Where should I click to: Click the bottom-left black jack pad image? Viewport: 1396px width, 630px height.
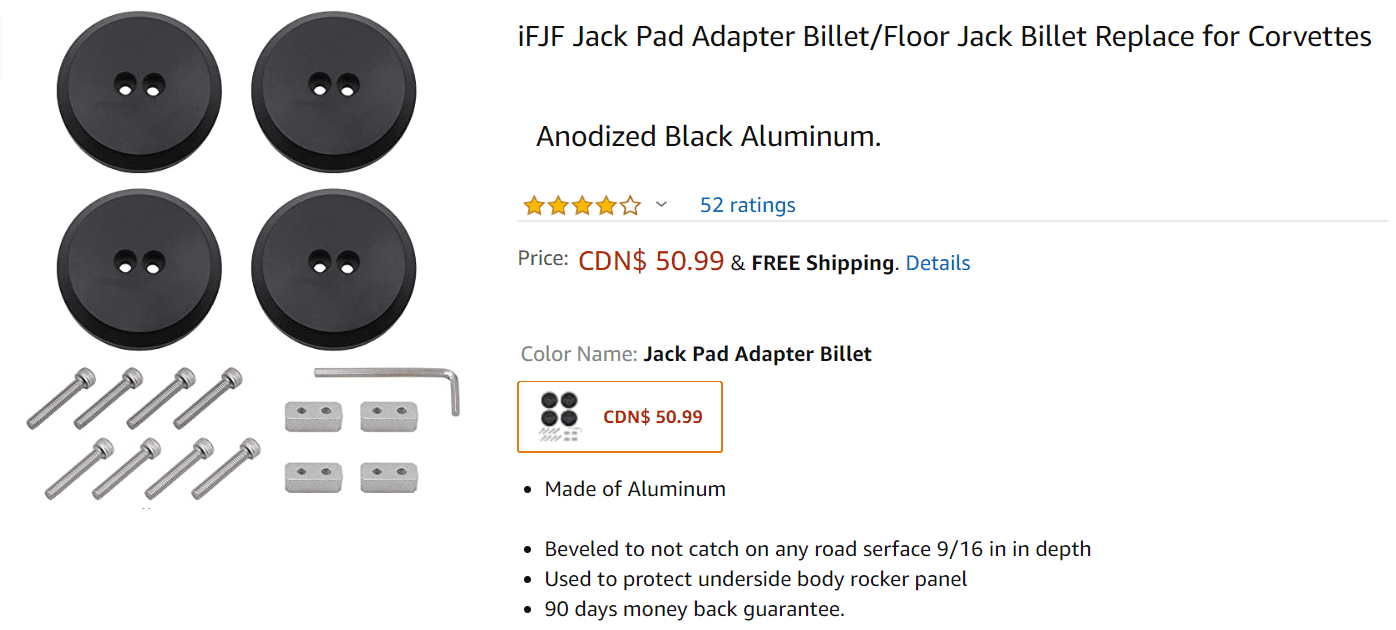139,270
